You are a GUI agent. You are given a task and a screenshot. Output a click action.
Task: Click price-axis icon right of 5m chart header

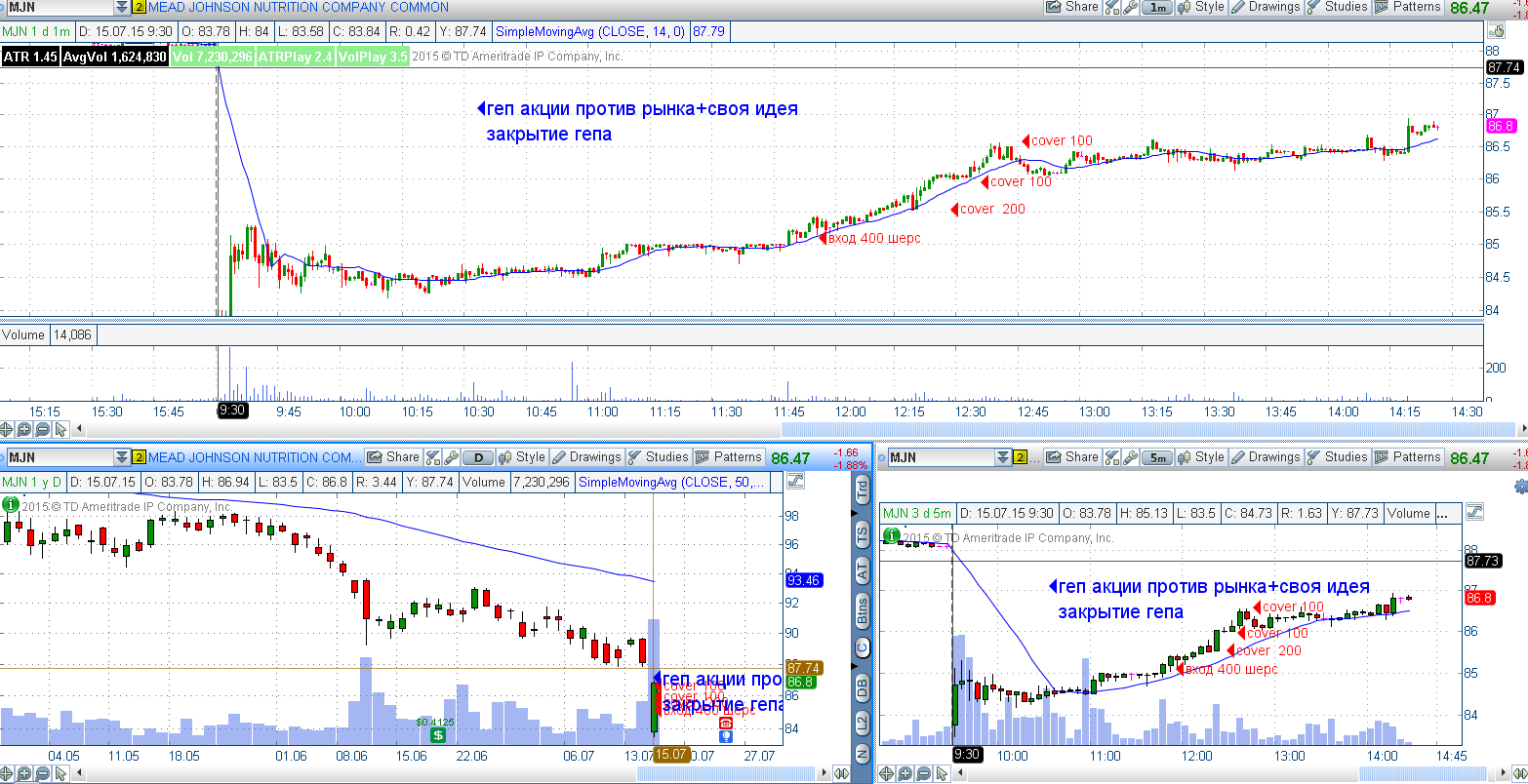(x=1474, y=512)
